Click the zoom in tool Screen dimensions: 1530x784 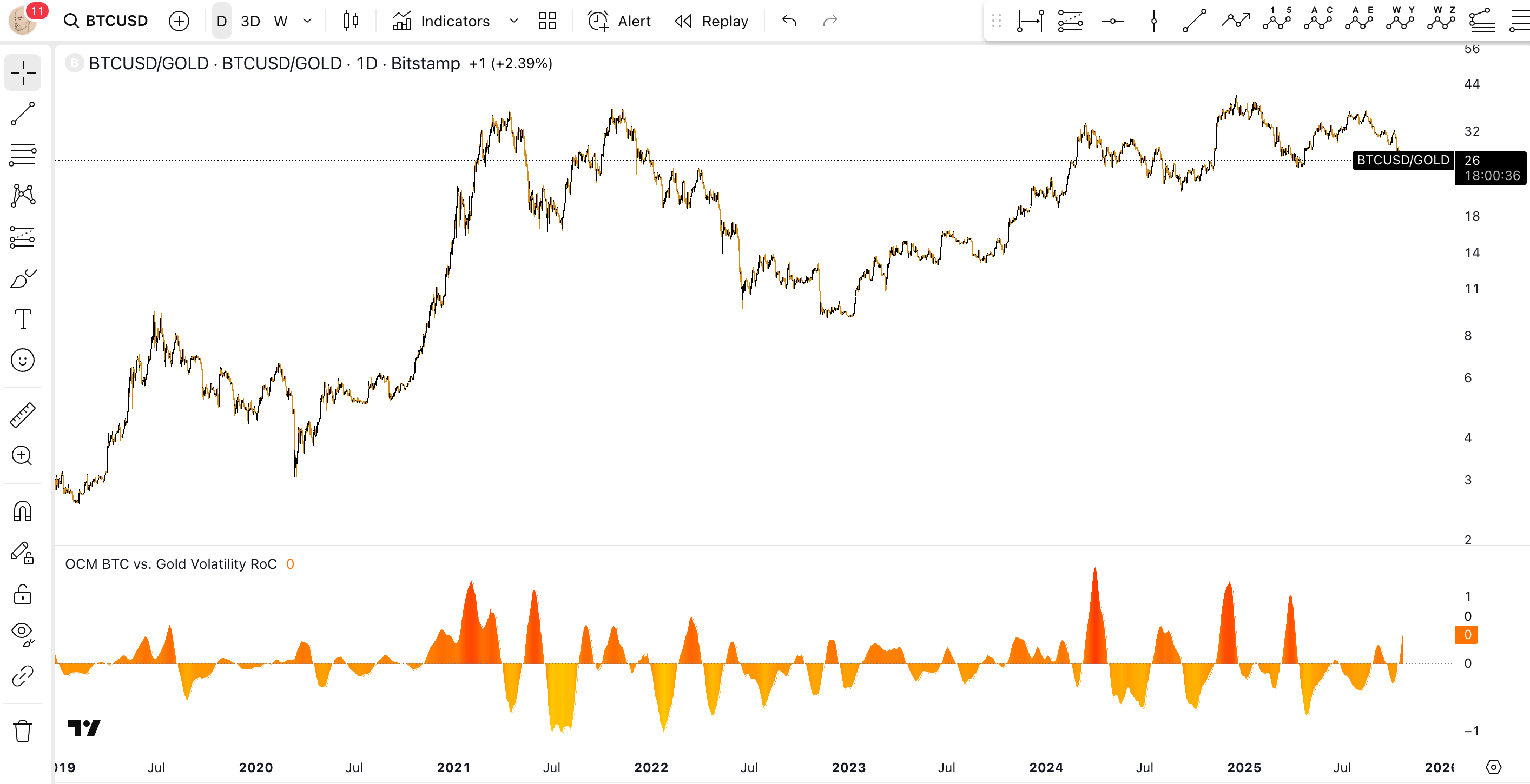[x=23, y=456]
